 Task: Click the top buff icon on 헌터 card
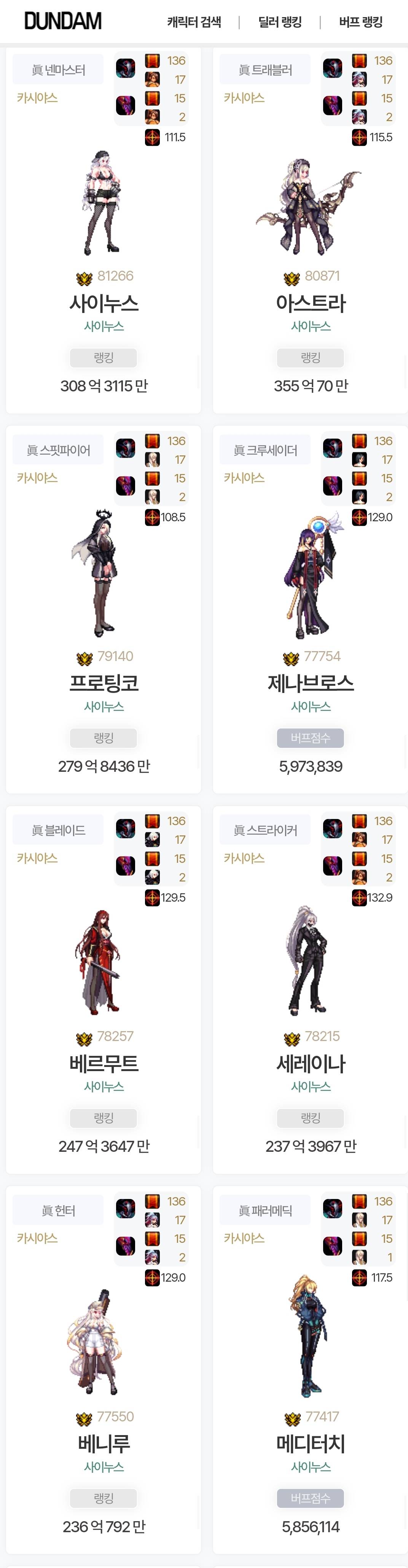click(x=125, y=1208)
